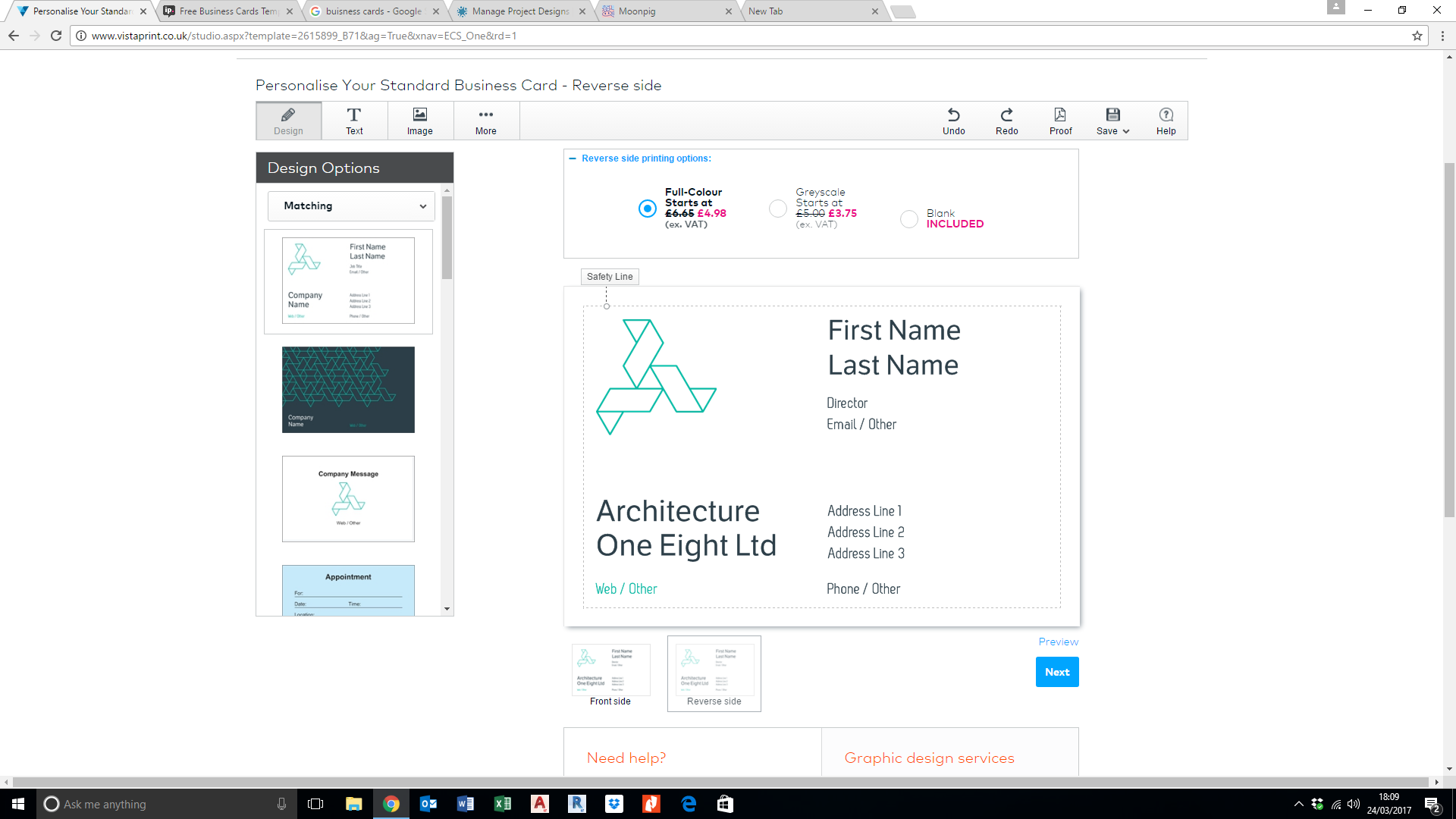The image size is (1456, 819).
Task: Click the blue Next button
Action: click(x=1056, y=672)
